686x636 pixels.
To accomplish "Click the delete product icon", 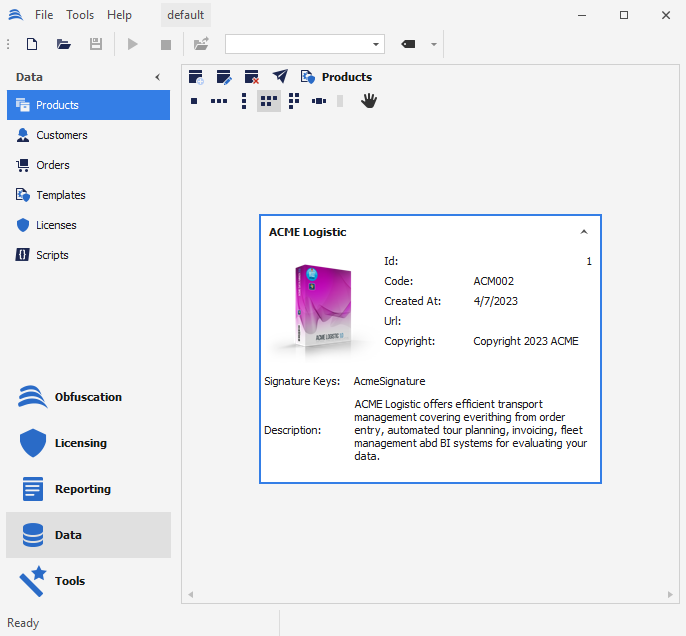I will point(252,77).
